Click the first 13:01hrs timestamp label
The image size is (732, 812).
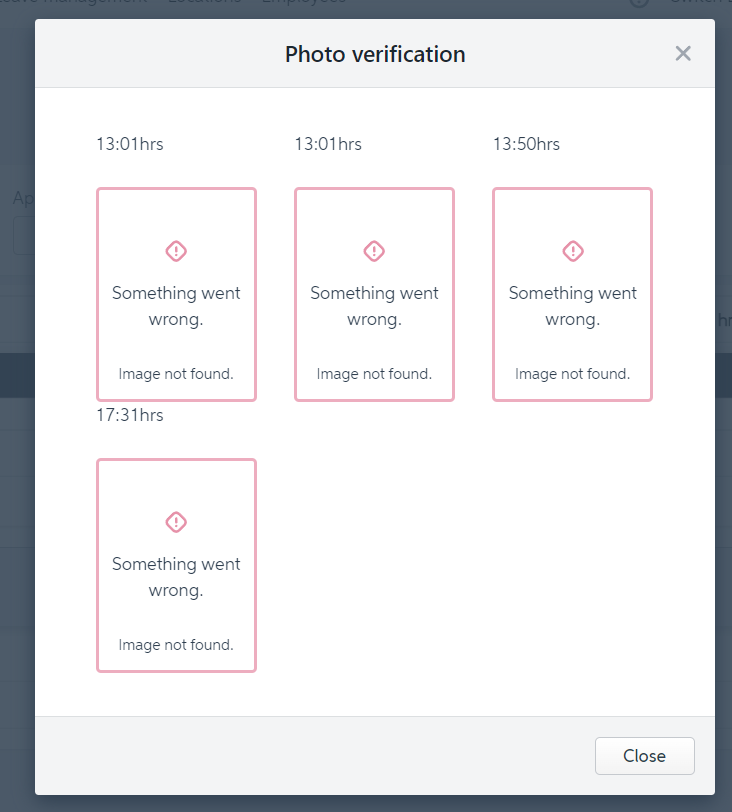click(x=130, y=144)
